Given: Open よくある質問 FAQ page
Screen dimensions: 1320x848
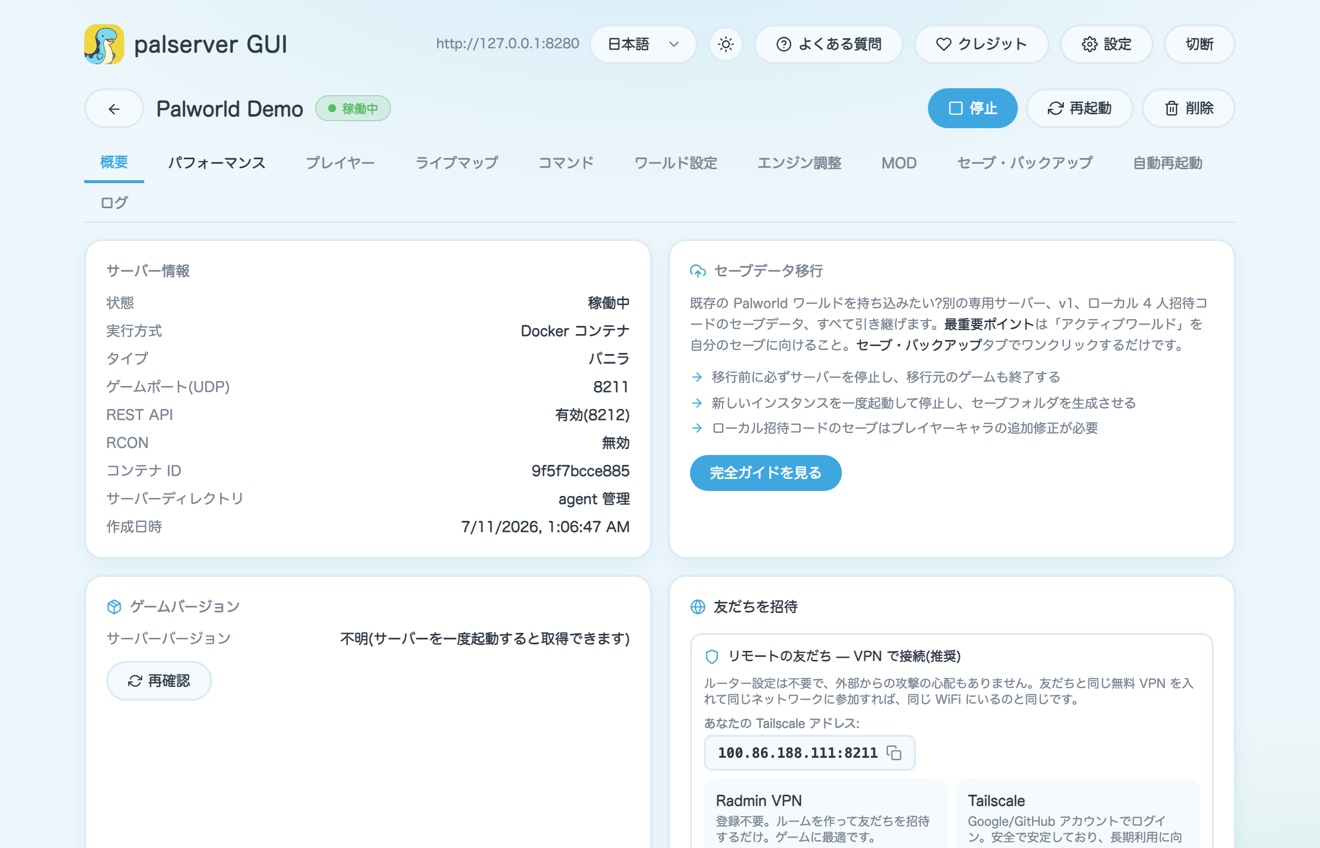Looking at the screenshot, I should click(829, 44).
